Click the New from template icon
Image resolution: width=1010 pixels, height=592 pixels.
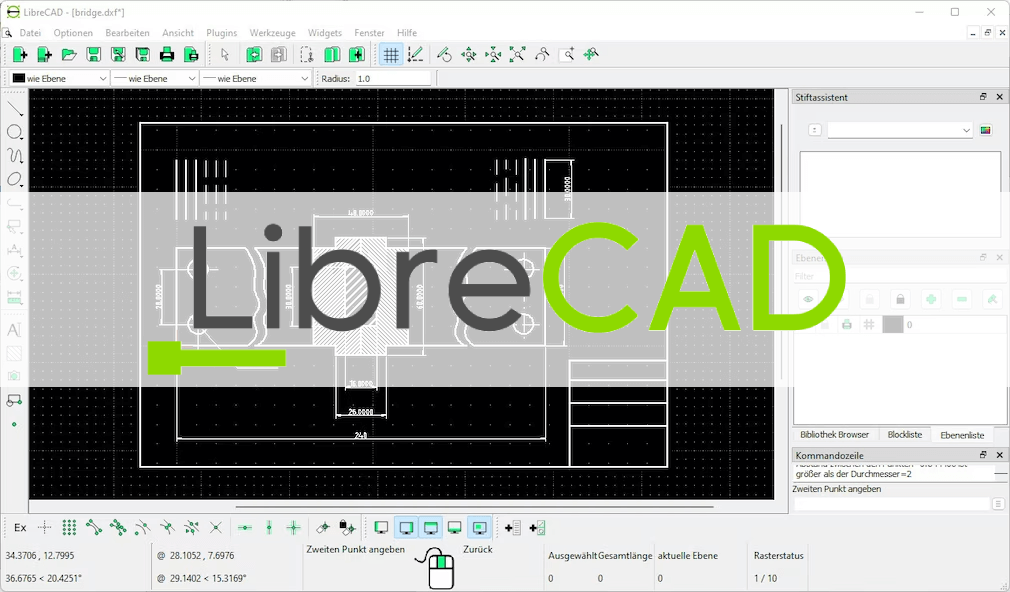pyautogui.click(x=44, y=55)
